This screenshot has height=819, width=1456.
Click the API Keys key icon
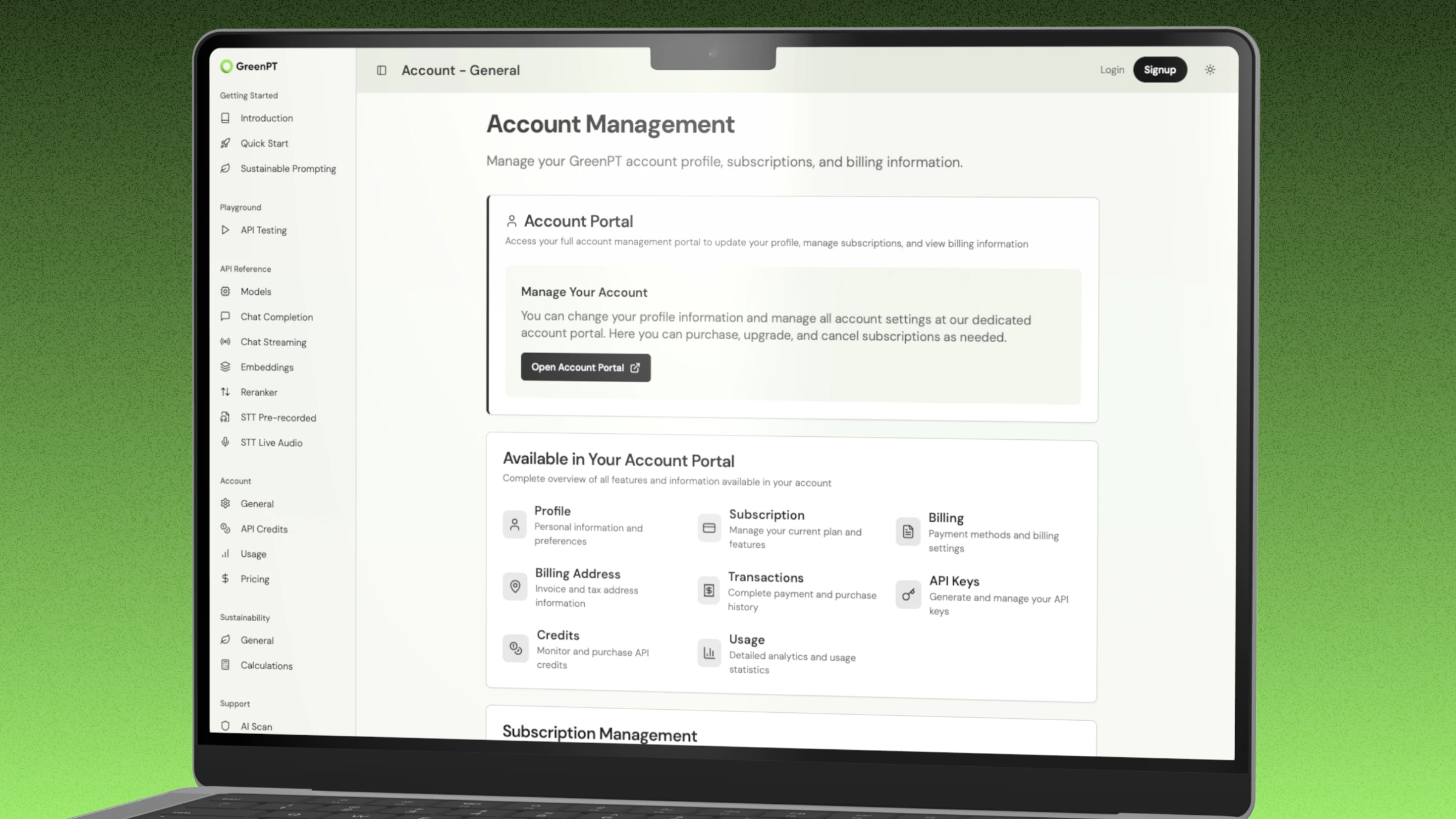click(x=908, y=595)
